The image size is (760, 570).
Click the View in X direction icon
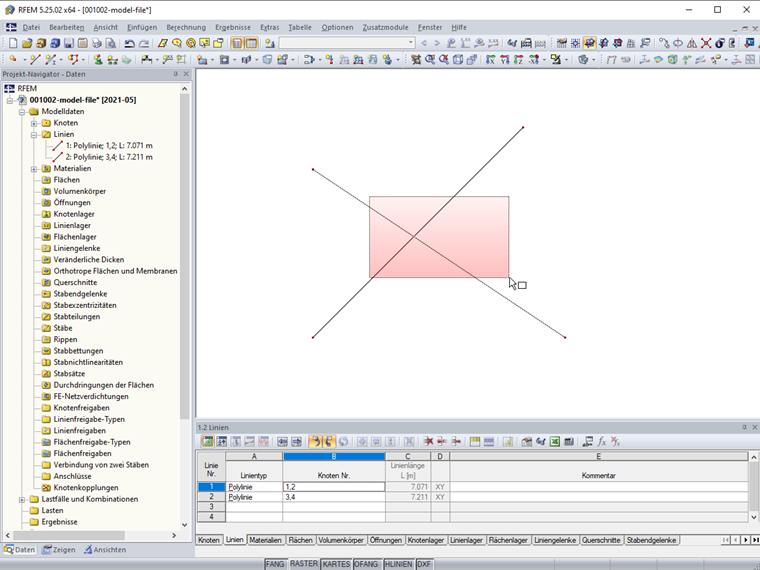click(x=491, y=60)
